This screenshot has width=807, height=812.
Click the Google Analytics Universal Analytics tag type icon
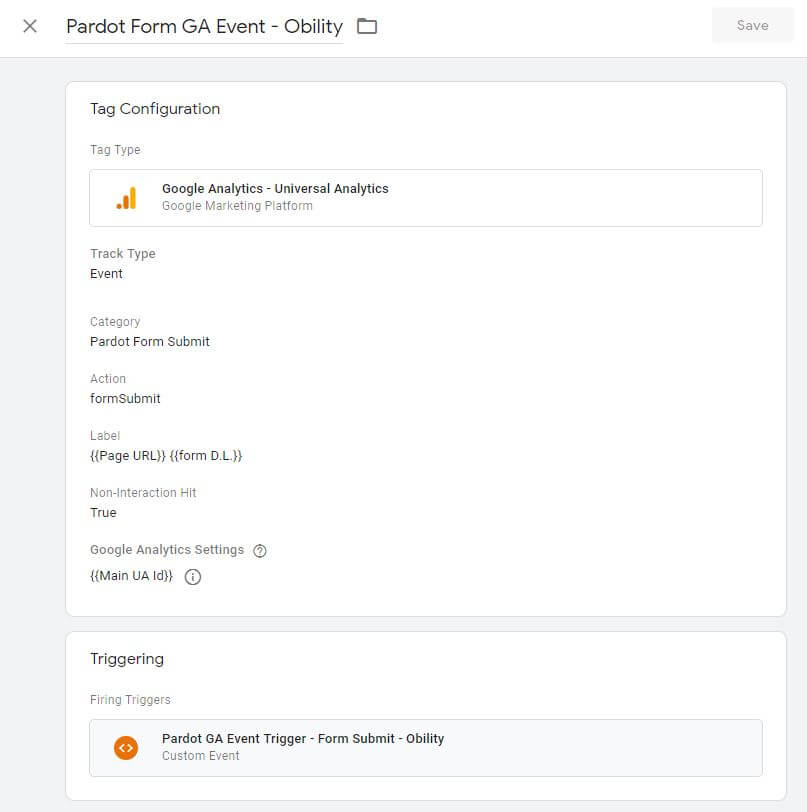click(x=125, y=197)
